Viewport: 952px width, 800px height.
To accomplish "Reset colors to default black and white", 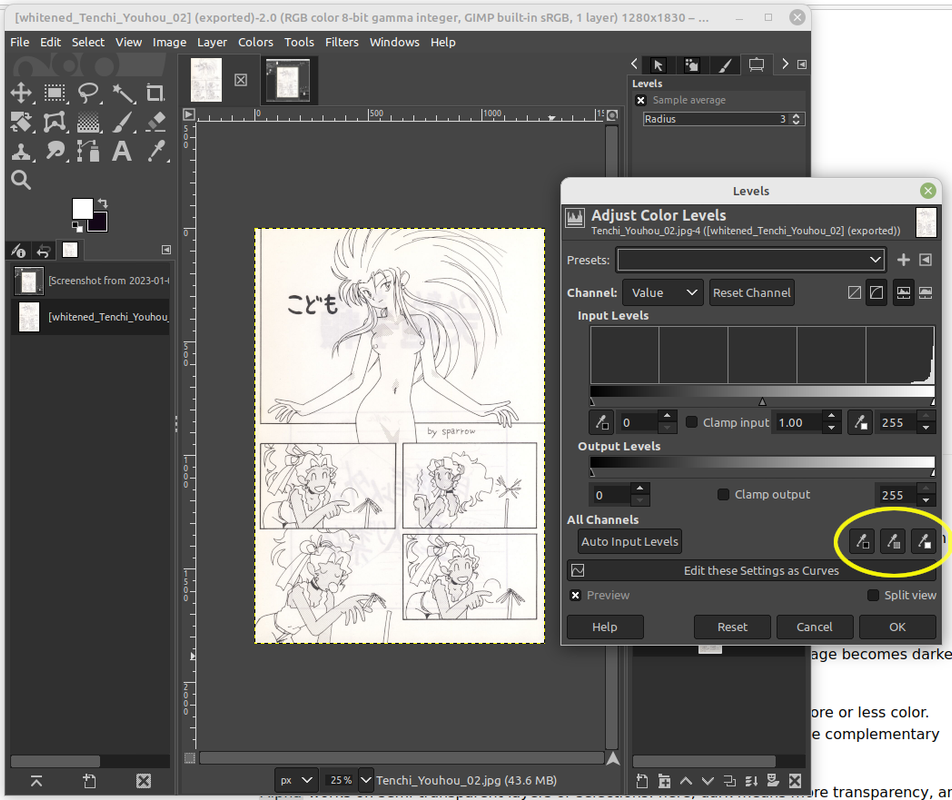I will tap(77, 227).
